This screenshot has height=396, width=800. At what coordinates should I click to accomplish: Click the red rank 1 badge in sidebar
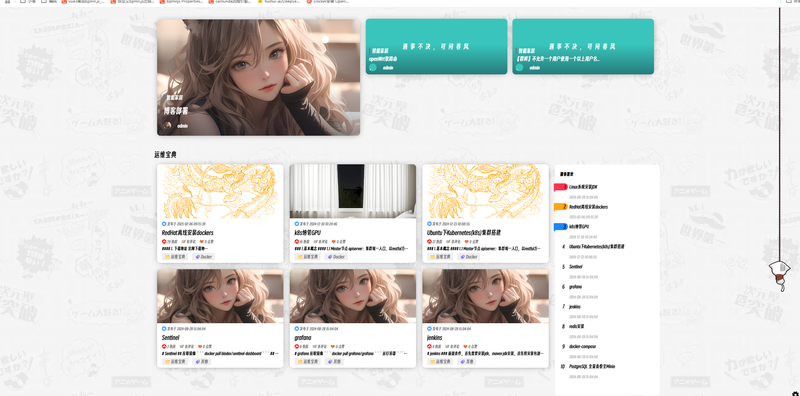[560, 187]
